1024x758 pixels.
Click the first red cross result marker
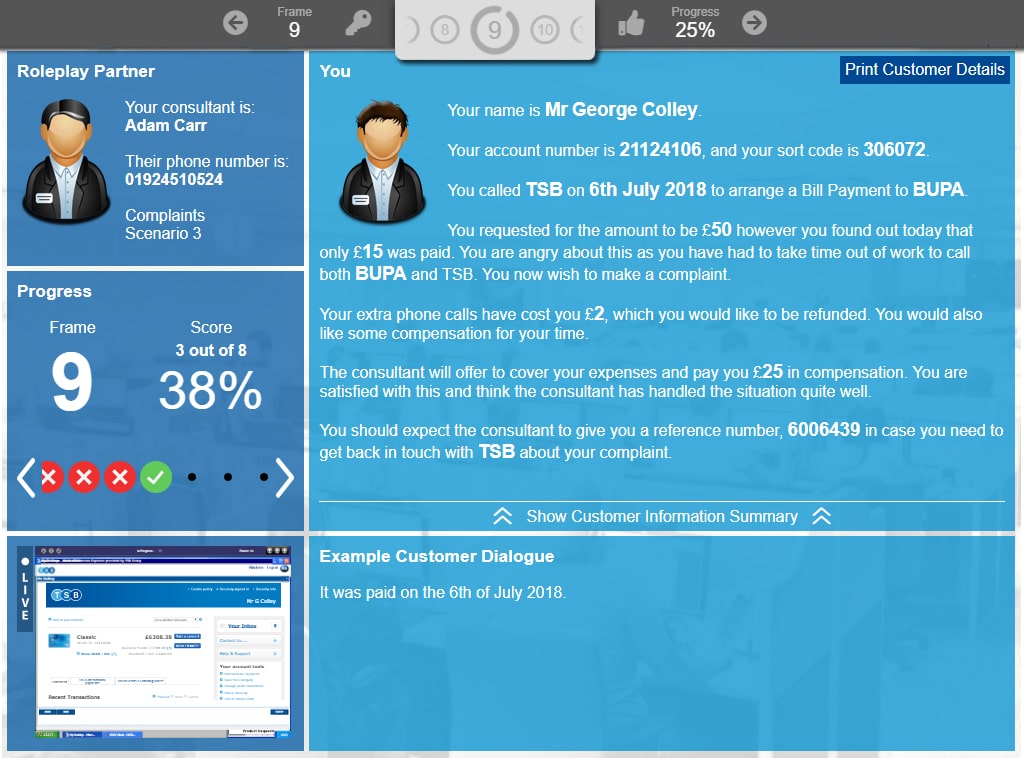[x=52, y=477]
